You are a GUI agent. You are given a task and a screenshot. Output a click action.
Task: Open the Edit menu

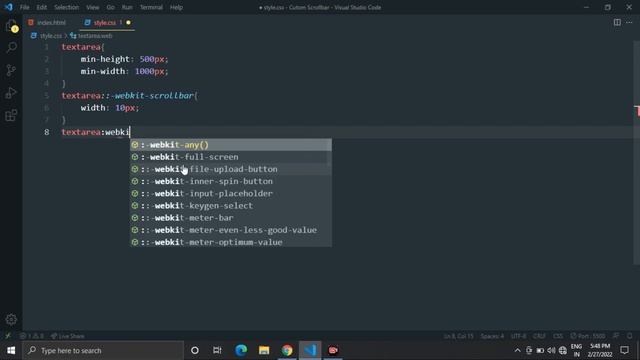tap(42, 7)
